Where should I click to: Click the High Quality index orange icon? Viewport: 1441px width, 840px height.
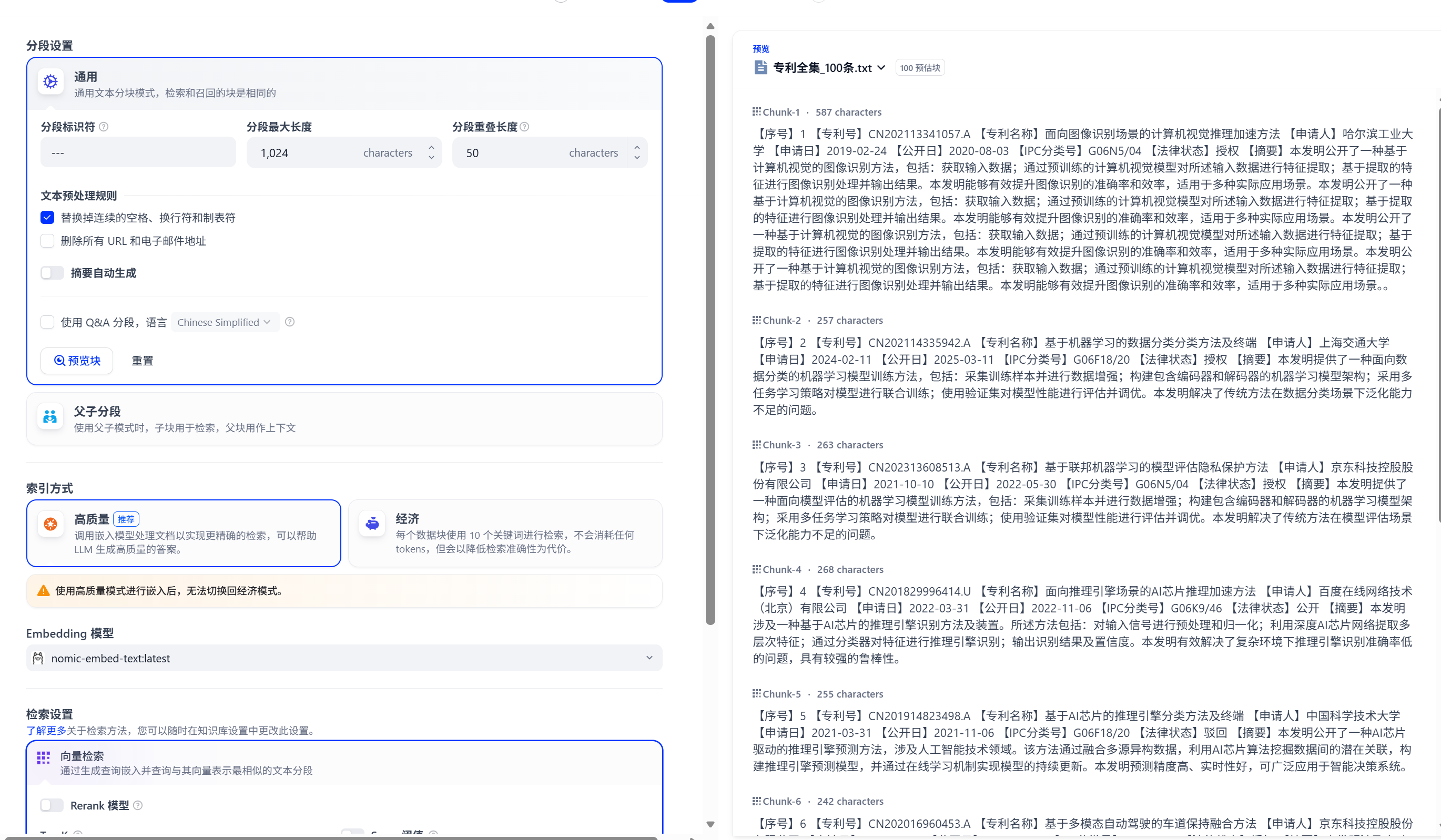click(50, 524)
